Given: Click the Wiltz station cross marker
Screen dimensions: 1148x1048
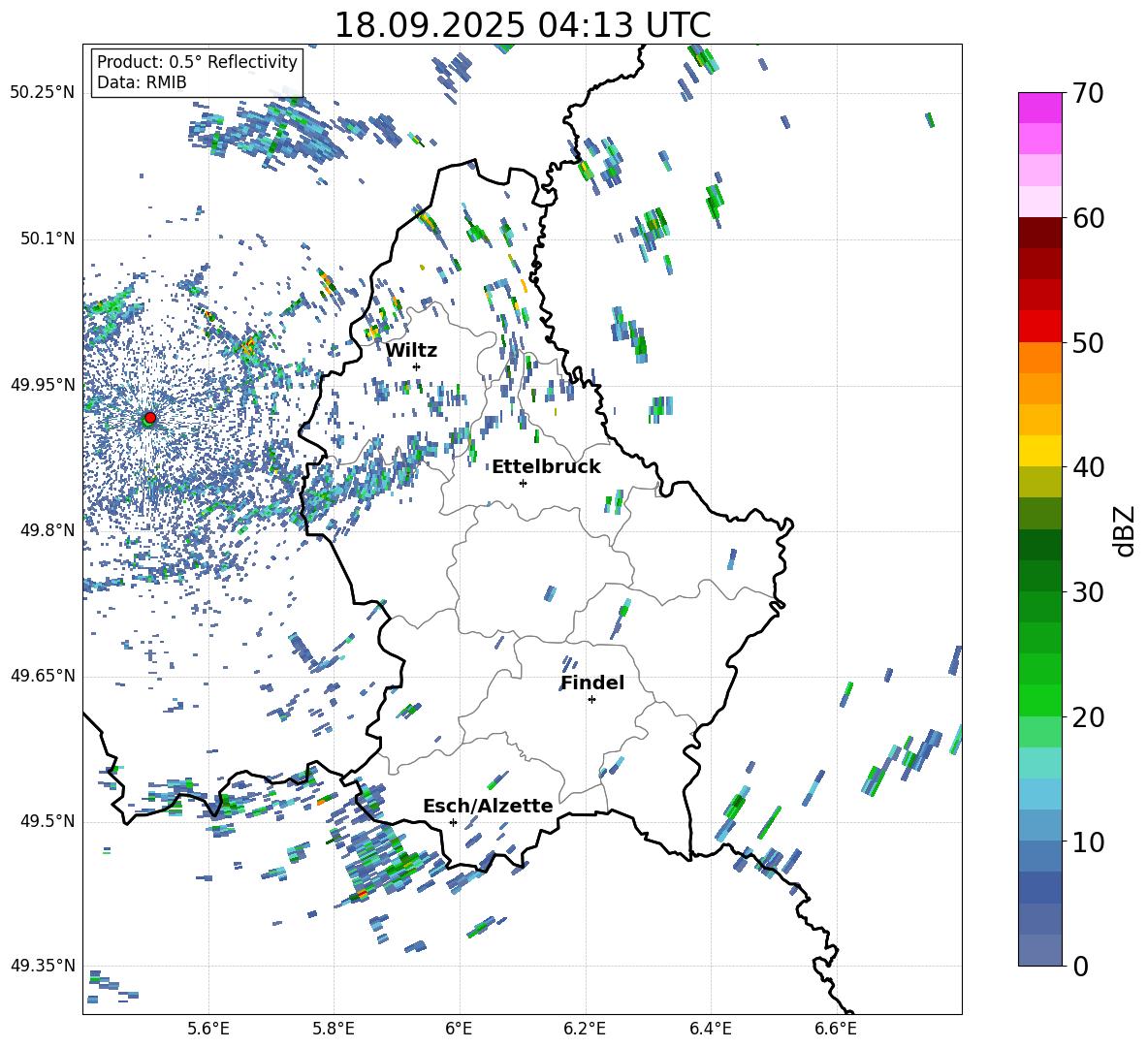Looking at the screenshot, I should 416,366.
